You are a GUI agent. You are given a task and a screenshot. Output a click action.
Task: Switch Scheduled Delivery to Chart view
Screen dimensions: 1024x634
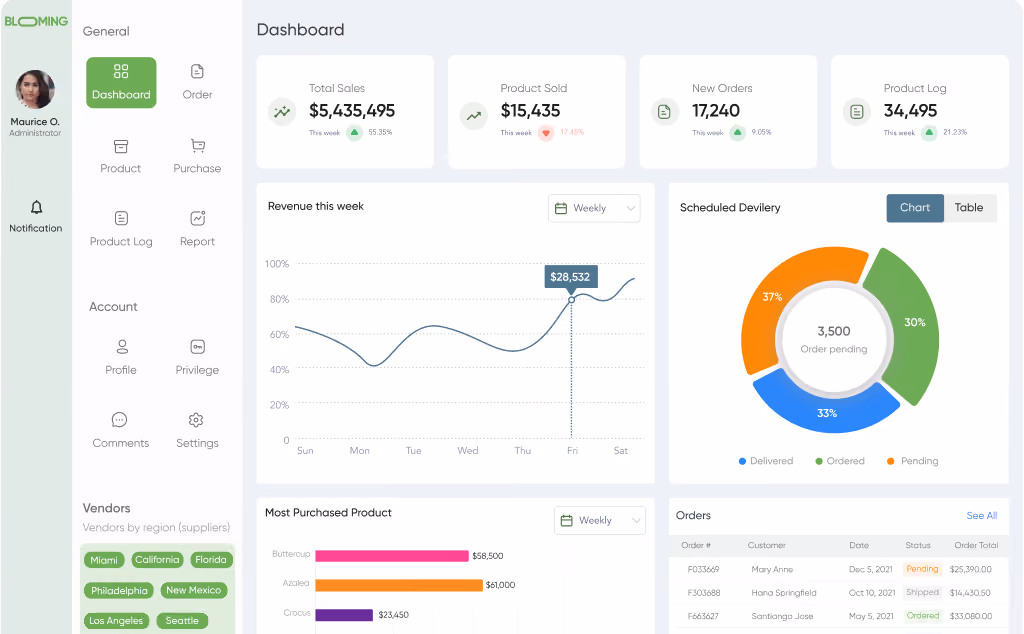[915, 208]
